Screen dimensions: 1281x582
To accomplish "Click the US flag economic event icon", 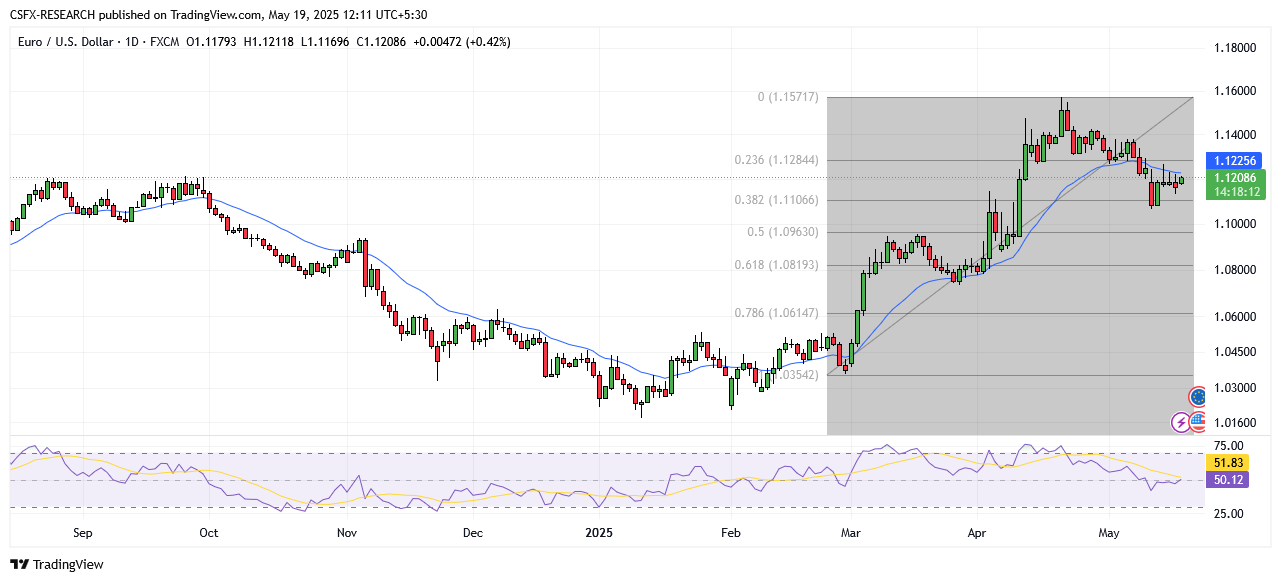I will [1198, 421].
